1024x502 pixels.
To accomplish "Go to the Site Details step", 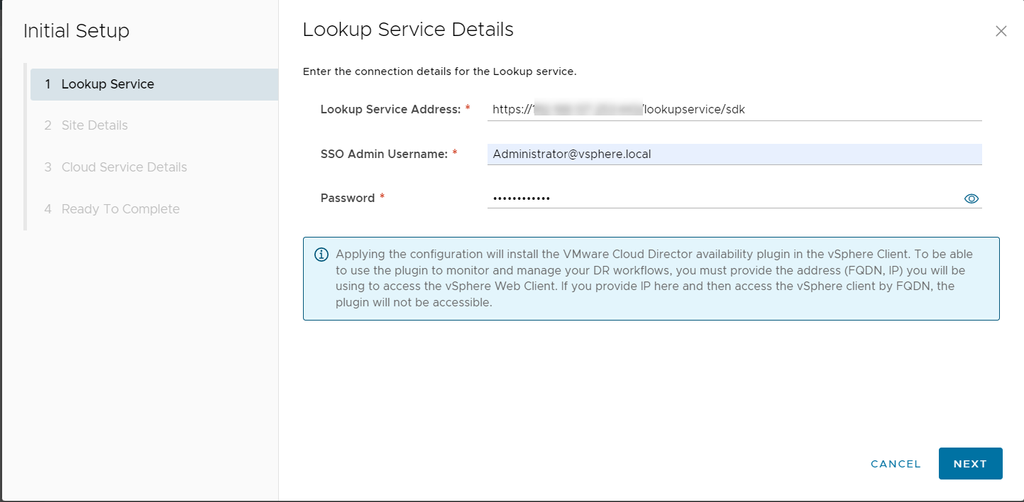I will 94,126.
